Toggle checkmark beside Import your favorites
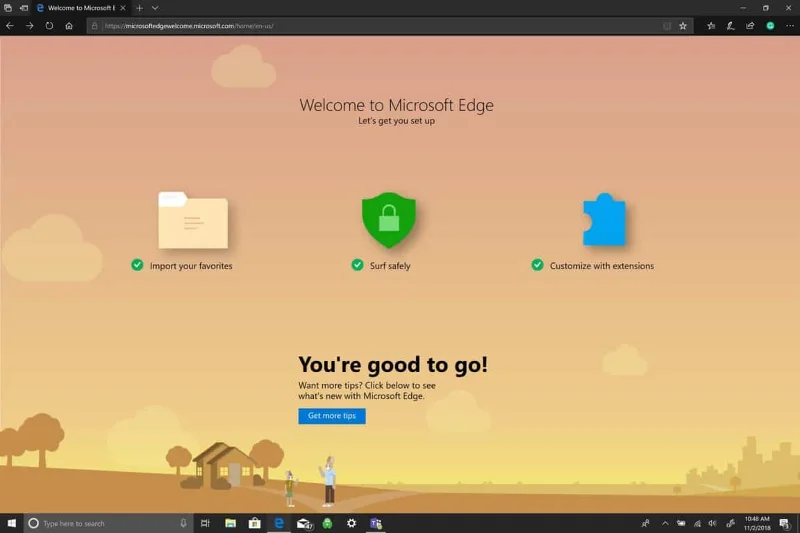The image size is (800, 533). click(x=137, y=265)
